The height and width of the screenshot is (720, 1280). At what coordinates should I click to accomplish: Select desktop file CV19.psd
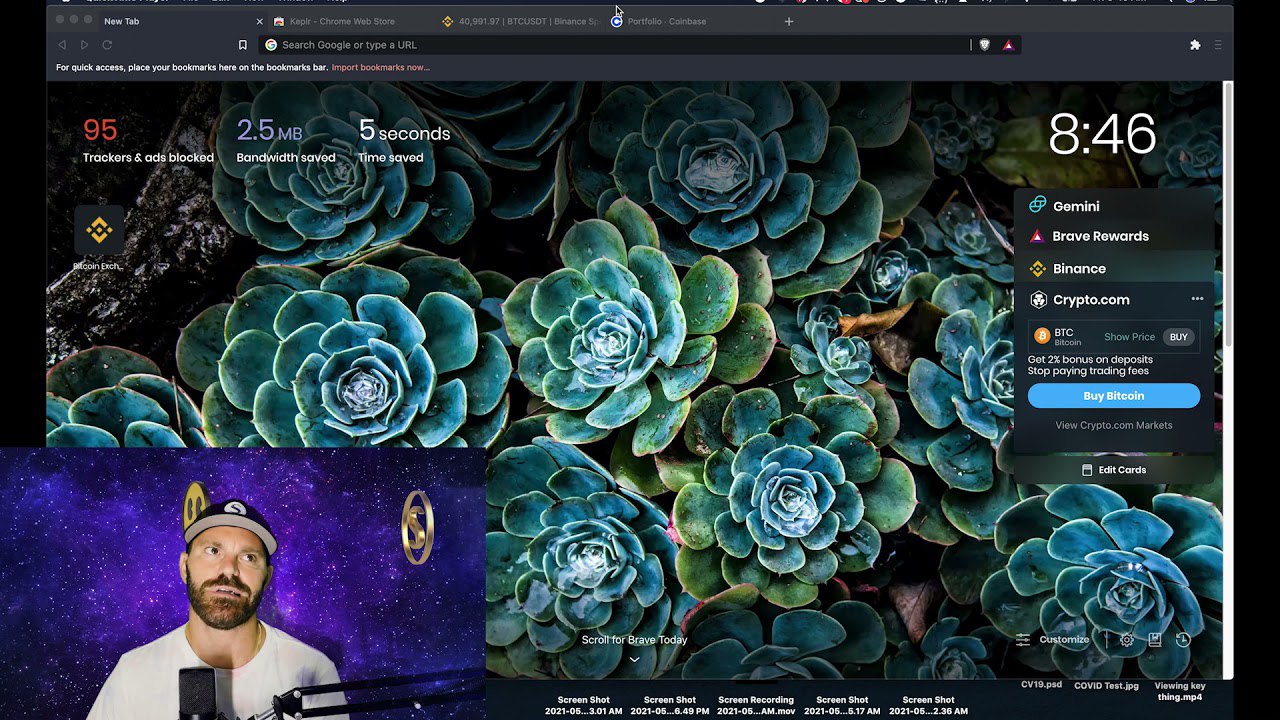tap(1041, 685)
